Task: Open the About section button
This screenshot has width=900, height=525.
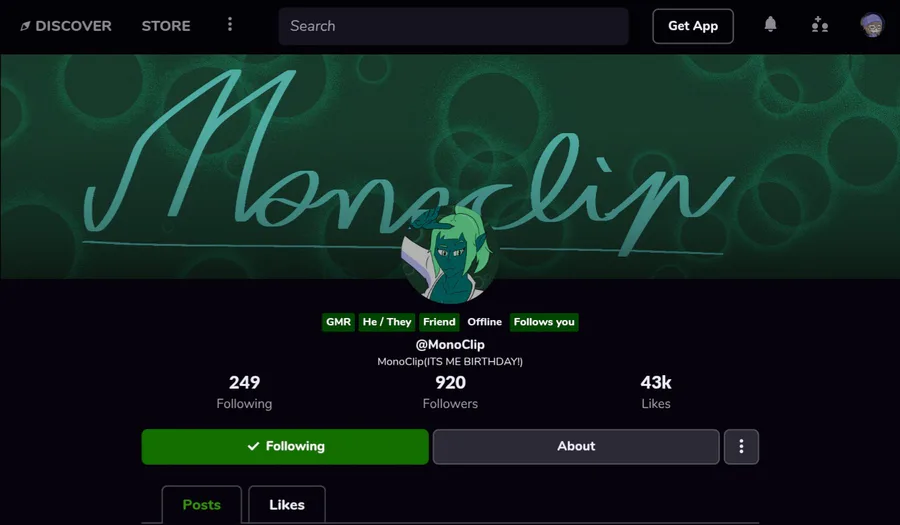Action: click(576, 446)
